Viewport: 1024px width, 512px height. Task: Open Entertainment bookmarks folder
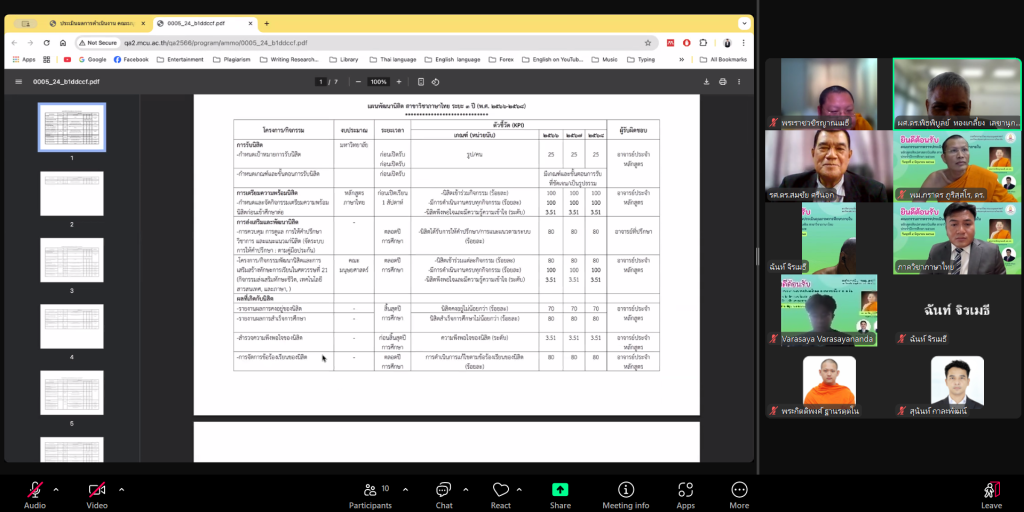coord(180,59)
